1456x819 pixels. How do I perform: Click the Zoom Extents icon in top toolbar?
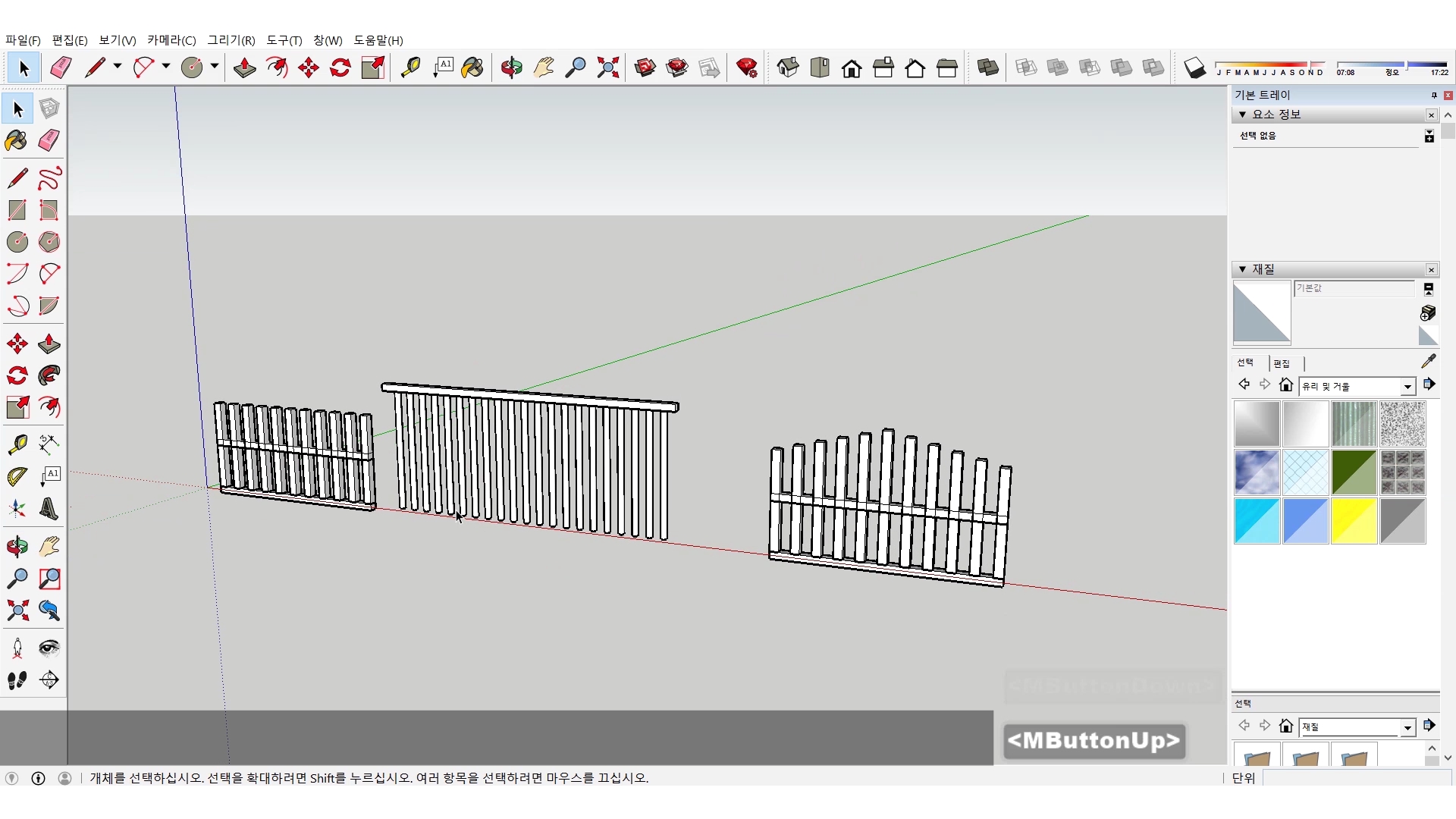tap(607, 68)
